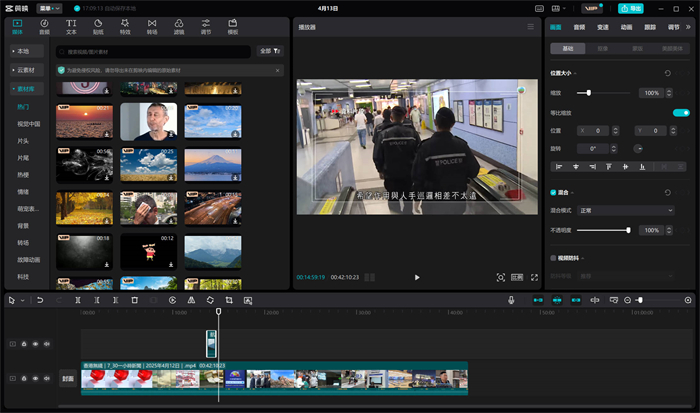
Task: Adjust the 不透明度 opacity slider
Action: coord(603,230)
